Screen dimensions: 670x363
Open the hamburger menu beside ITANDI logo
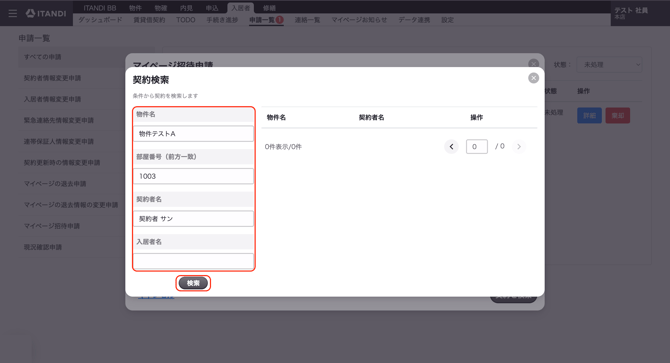13,14
